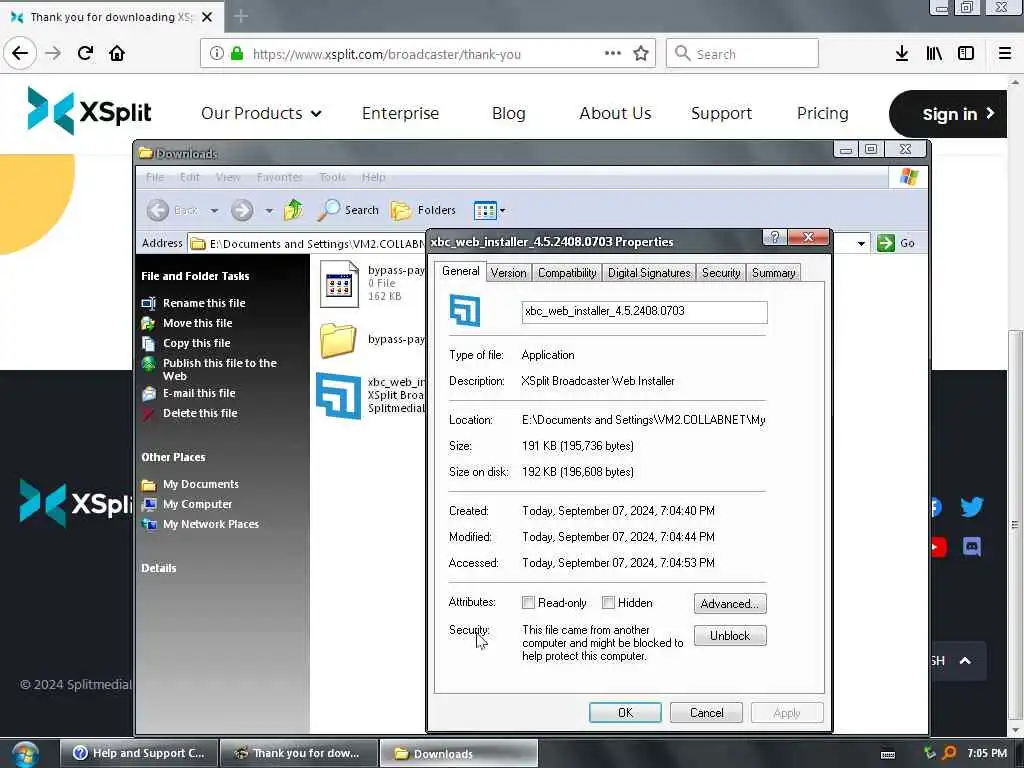Expand Our Products dropdown
This screenshot has height=768, width=1024.
[261, 114]
